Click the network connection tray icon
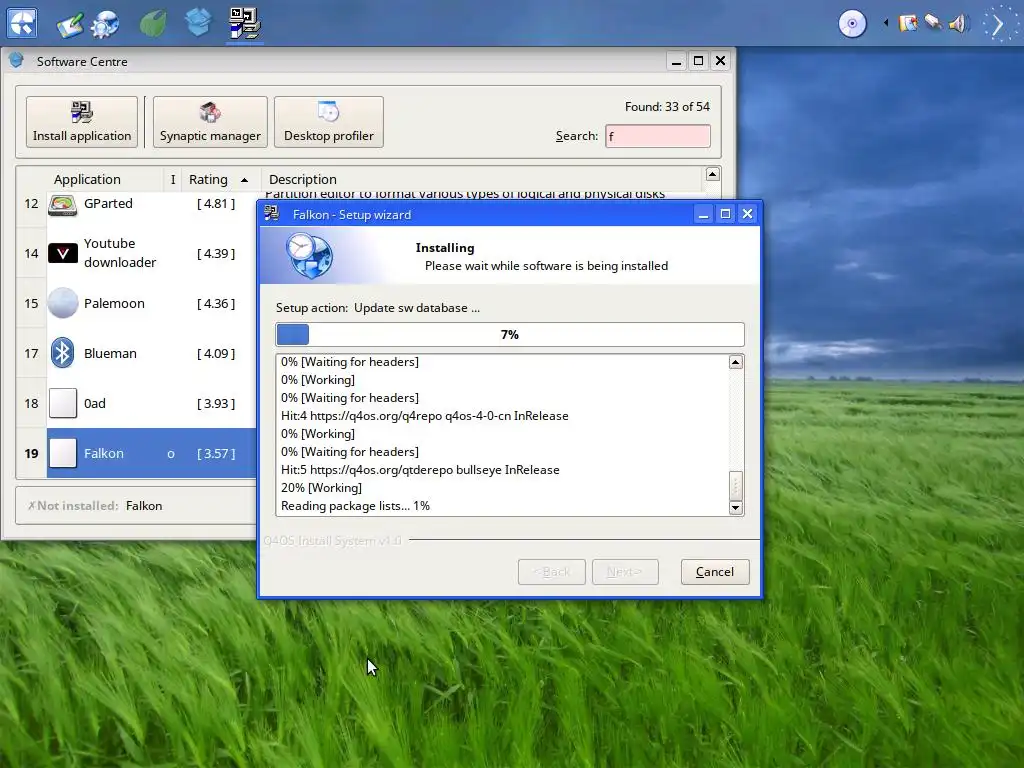Screen dimensions: 1024x768 [933, 24]
